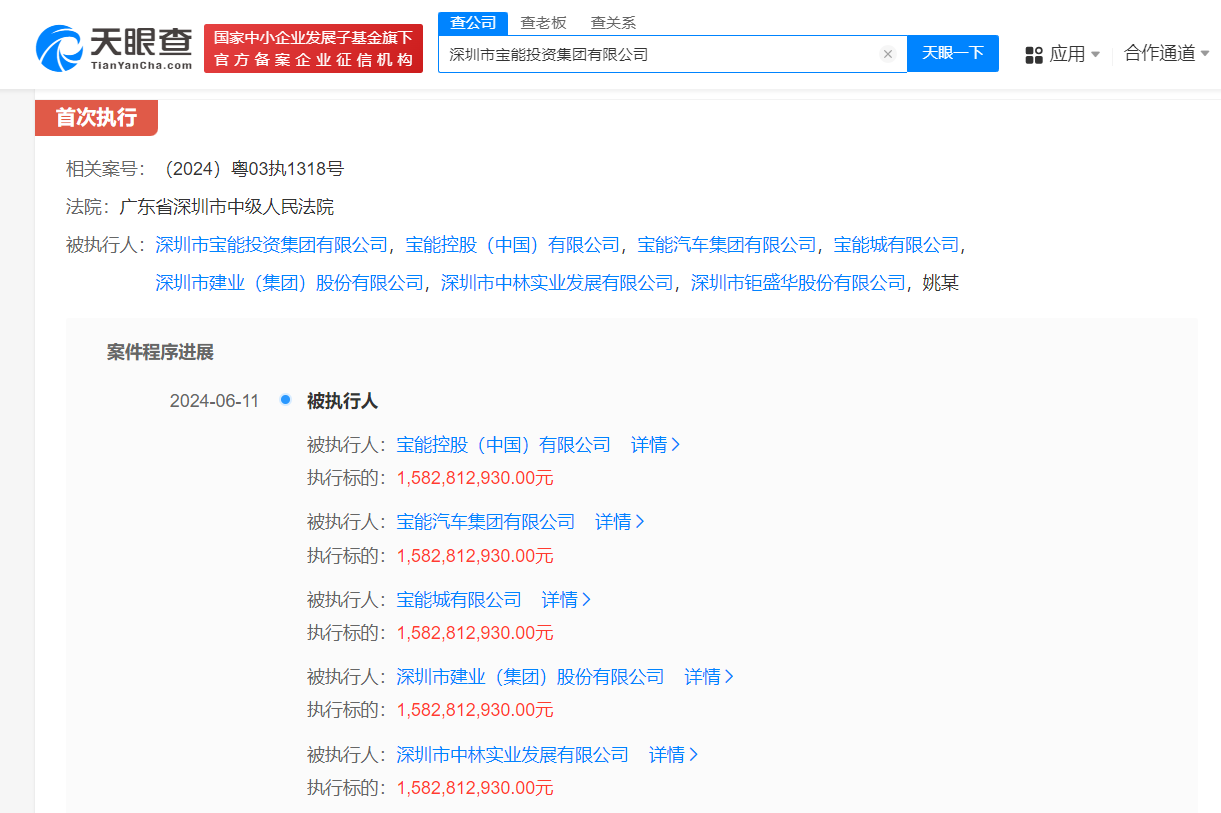Click the 2024-06-11 date text
The image size is (1221, 813).
click(x=214, y=401)
